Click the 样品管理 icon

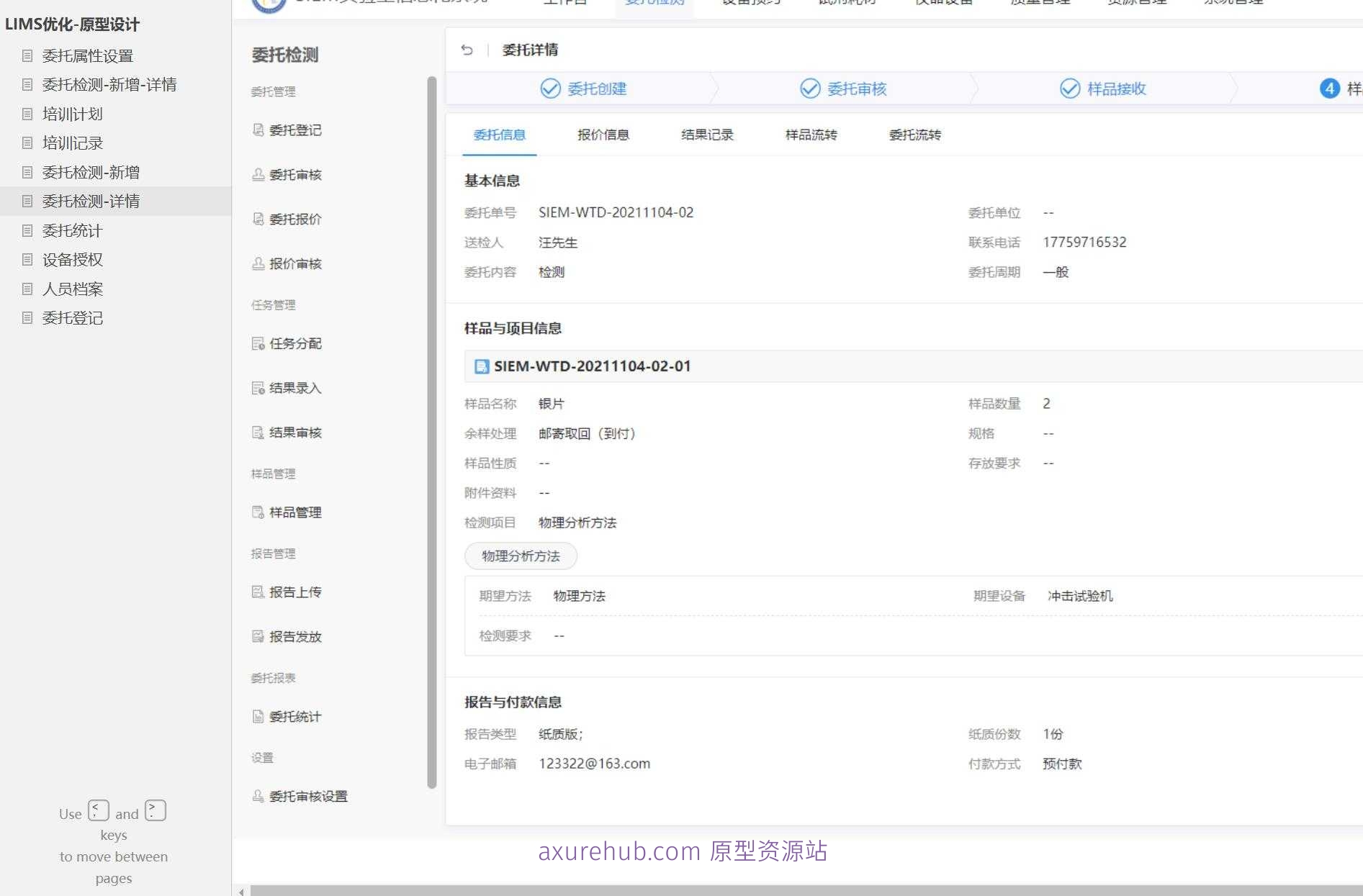pyautogui.click(x=258, y=512)
